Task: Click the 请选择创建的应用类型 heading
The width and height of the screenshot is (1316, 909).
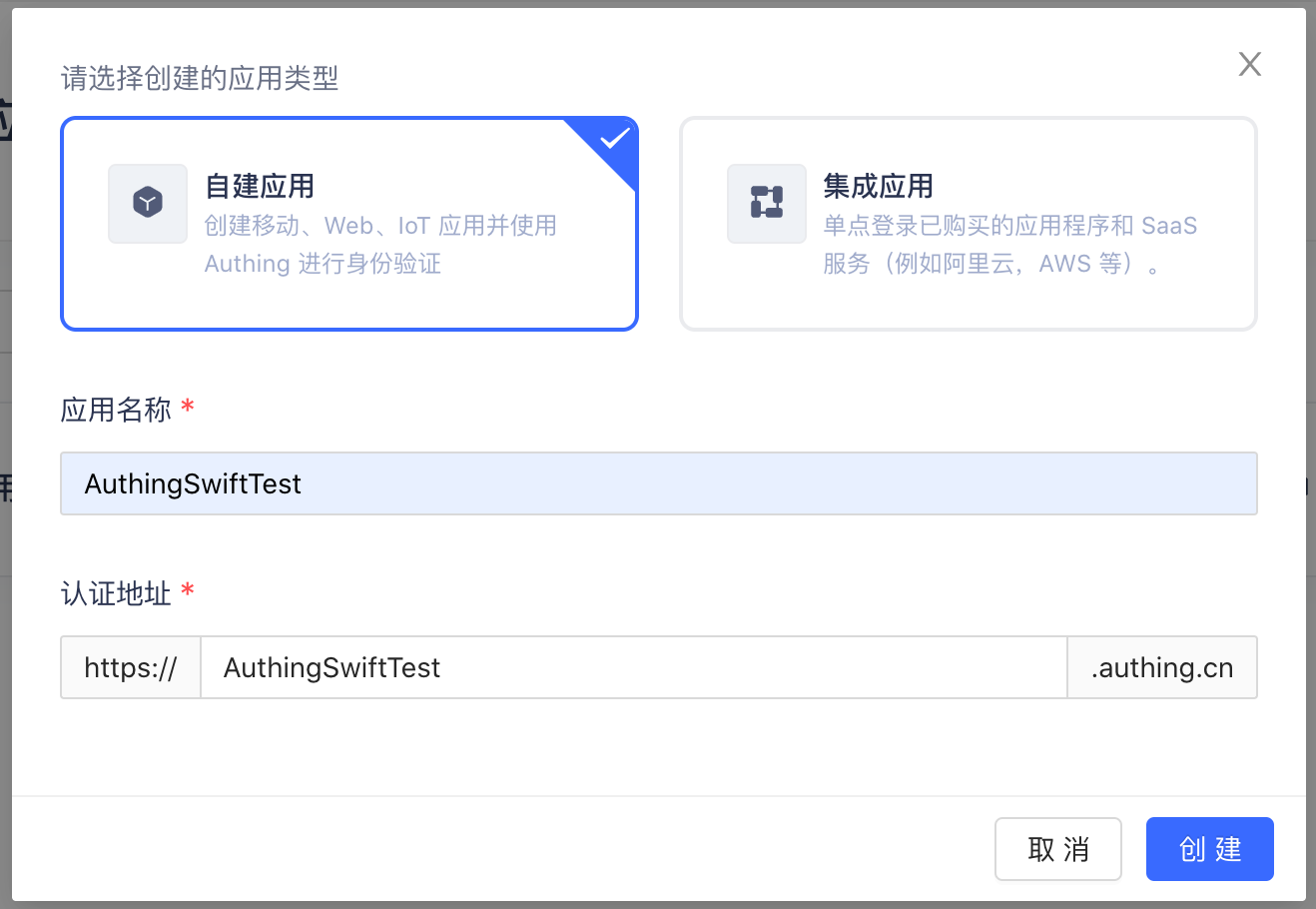Action: (x=200, y=78)
